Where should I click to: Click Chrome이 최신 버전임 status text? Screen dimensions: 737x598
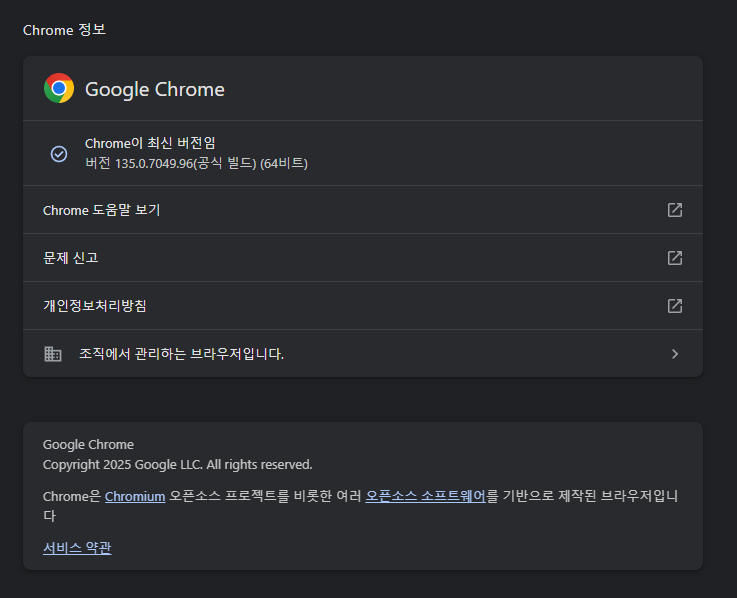pos(150,143)
